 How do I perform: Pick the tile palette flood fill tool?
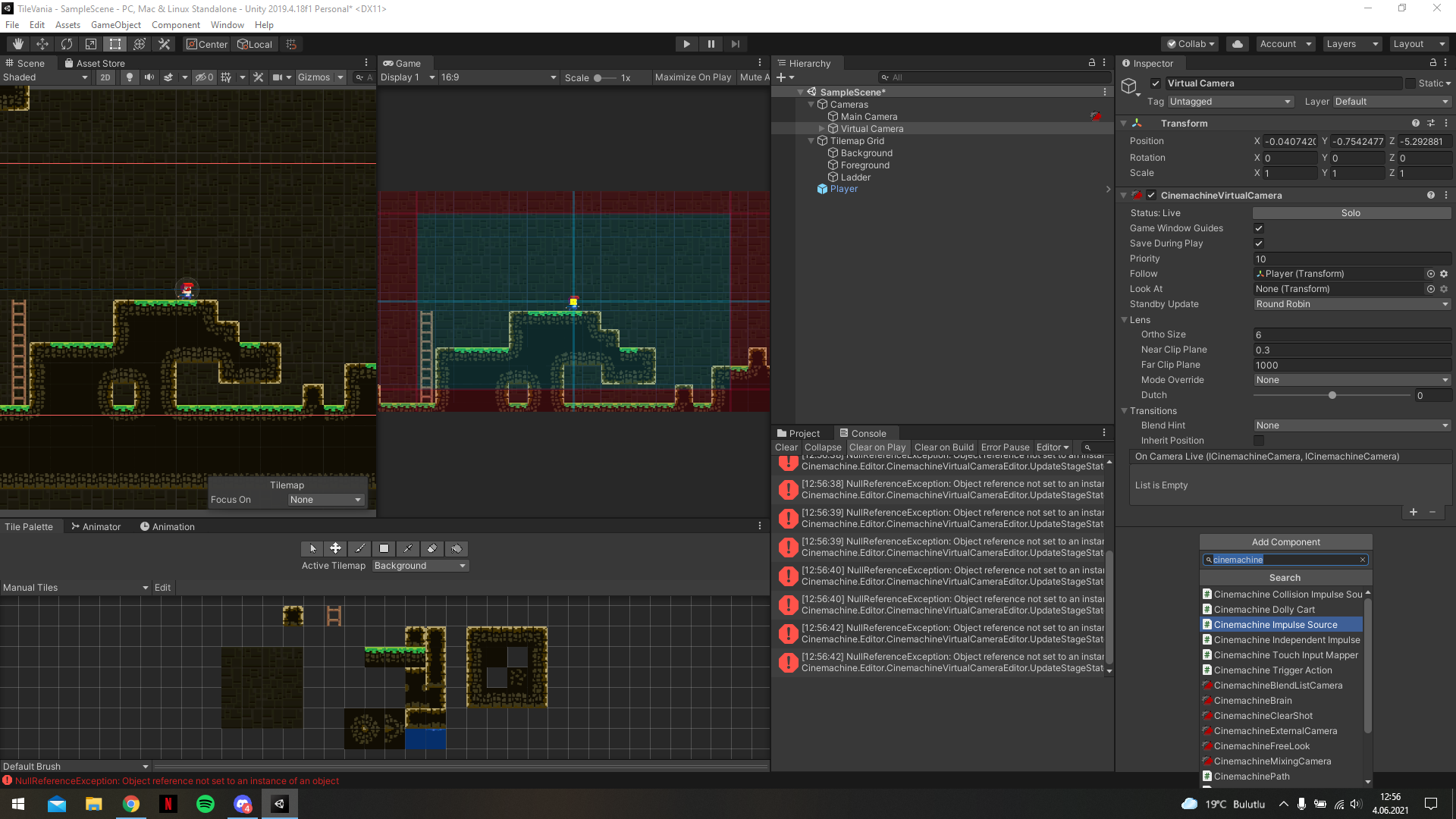coord(457,548)
